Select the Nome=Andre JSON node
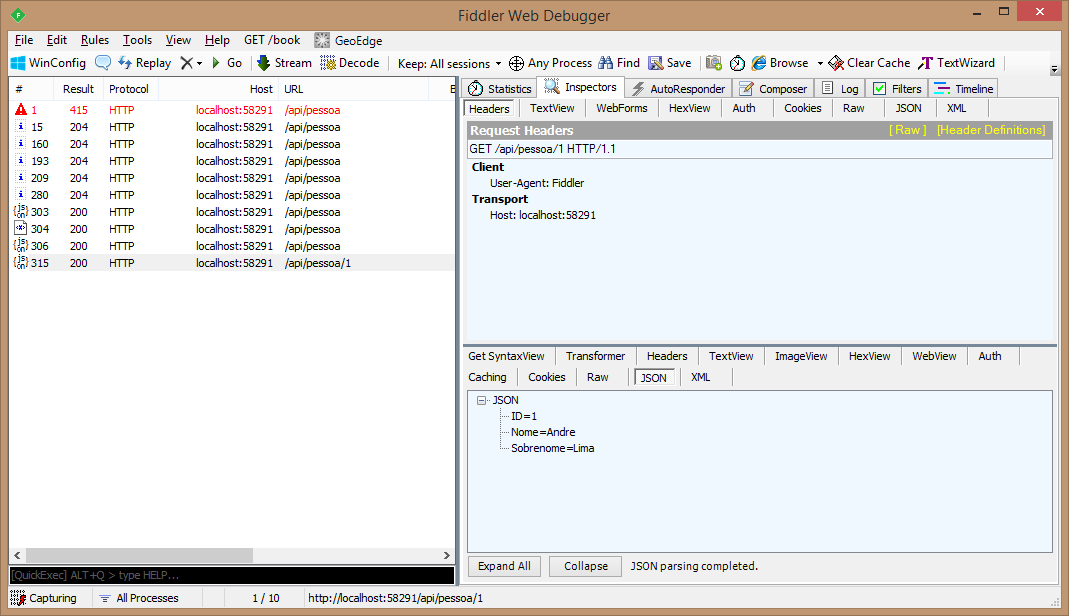Screen dimensions: 1069x616 pyautogui.click(x=543, y=432)
